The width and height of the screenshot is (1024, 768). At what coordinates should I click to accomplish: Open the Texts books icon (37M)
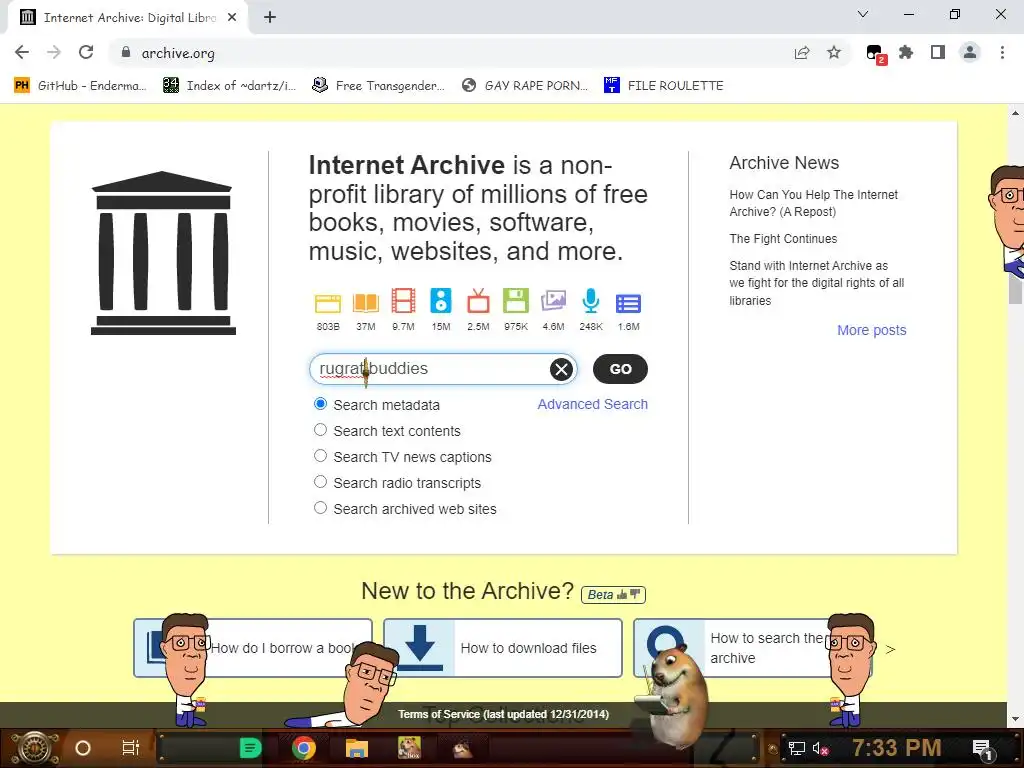point(366,303)
